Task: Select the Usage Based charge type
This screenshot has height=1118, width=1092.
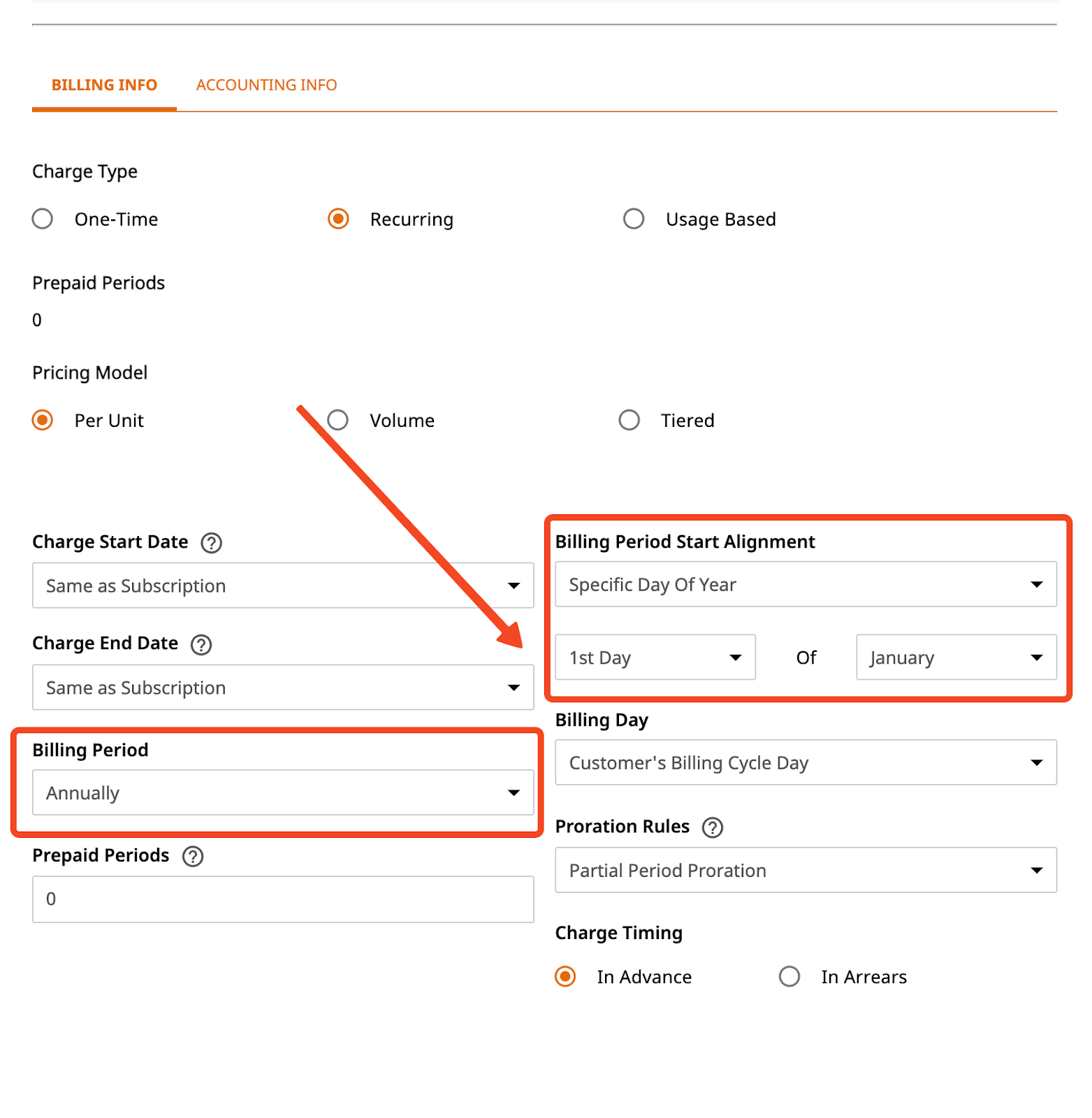Action: 634,219
